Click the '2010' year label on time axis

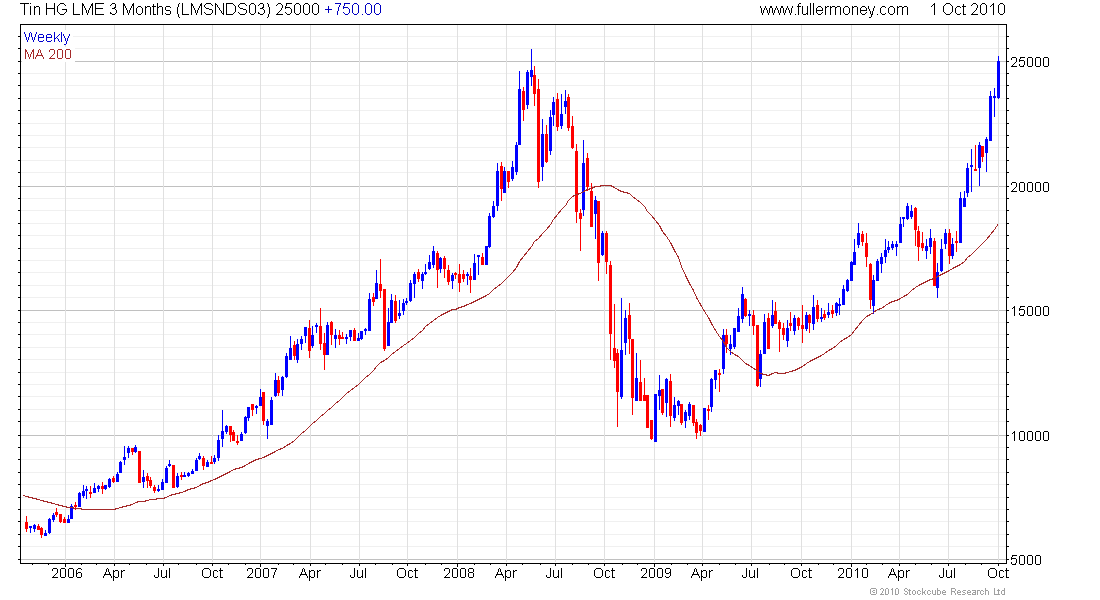(852, 573)
